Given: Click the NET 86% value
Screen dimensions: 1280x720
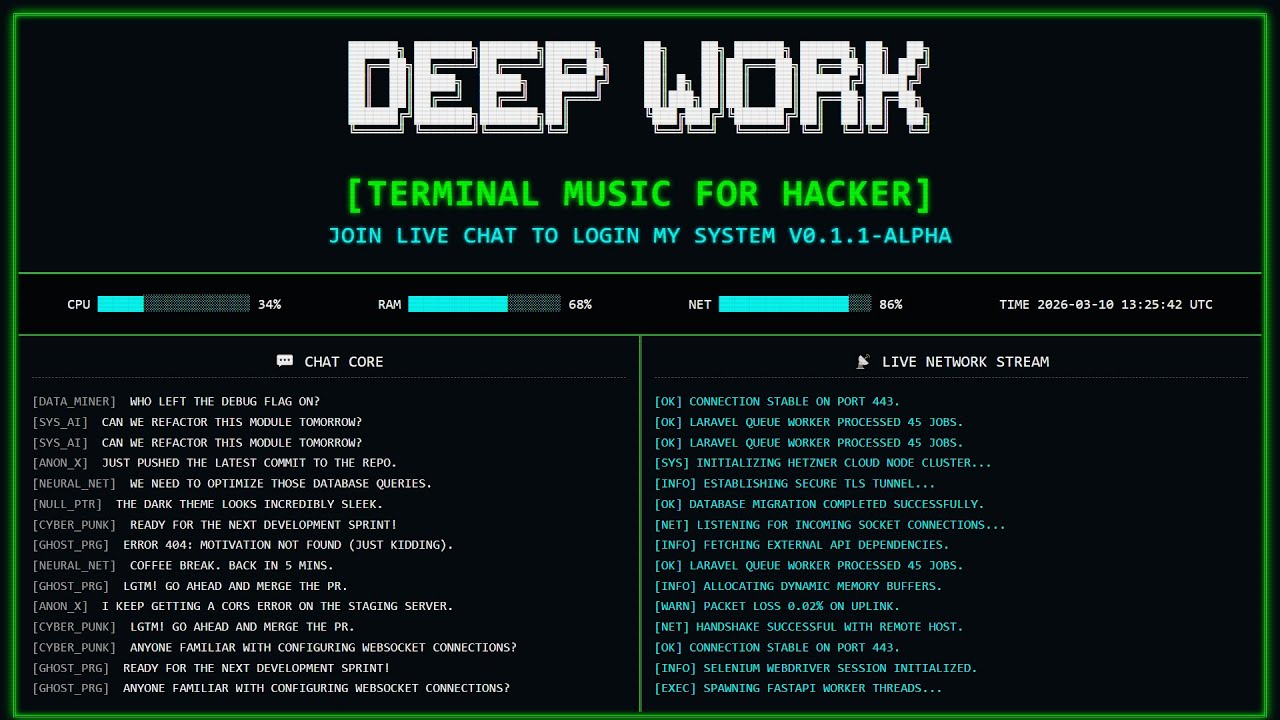Looking at the screenshot, I should (x=891, y=304).
